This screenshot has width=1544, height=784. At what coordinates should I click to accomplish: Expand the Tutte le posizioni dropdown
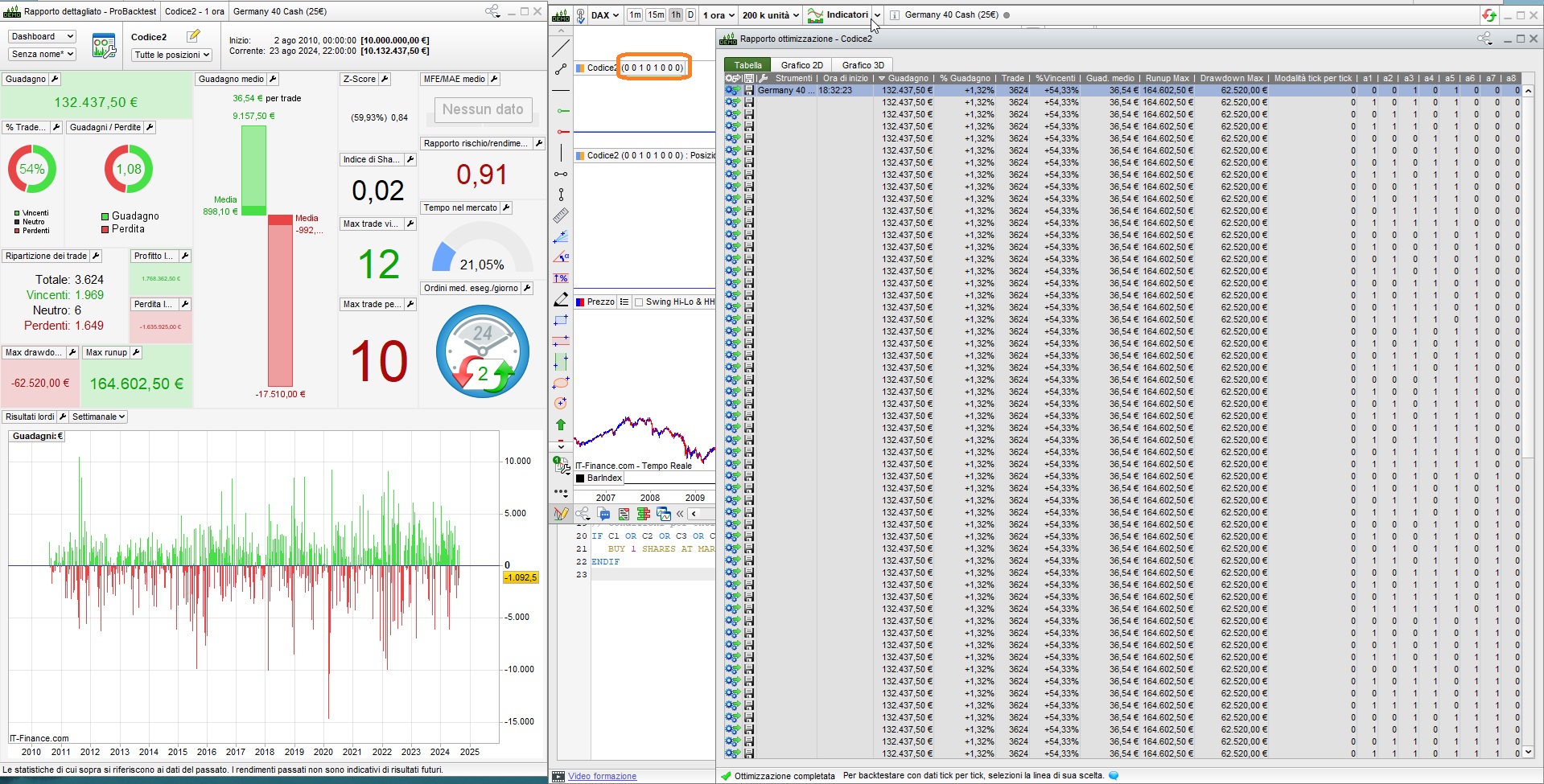(x=172, y=55)
